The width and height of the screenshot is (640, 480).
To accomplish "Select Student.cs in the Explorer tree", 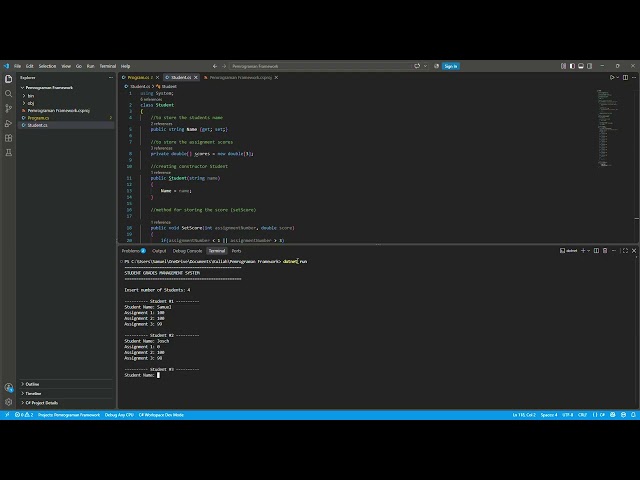I will pos(65,125).
